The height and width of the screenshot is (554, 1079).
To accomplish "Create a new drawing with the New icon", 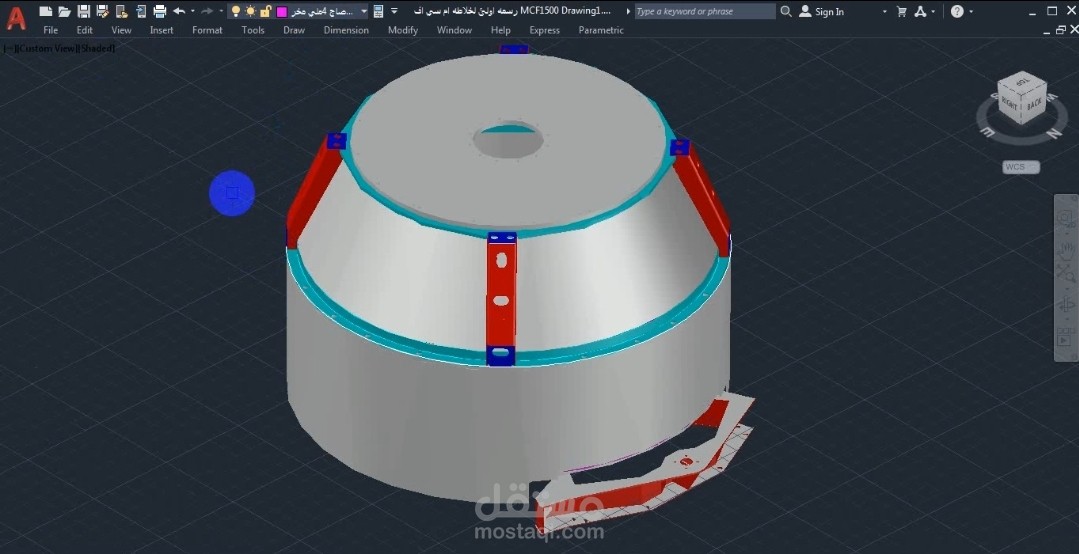I will 45,11.
